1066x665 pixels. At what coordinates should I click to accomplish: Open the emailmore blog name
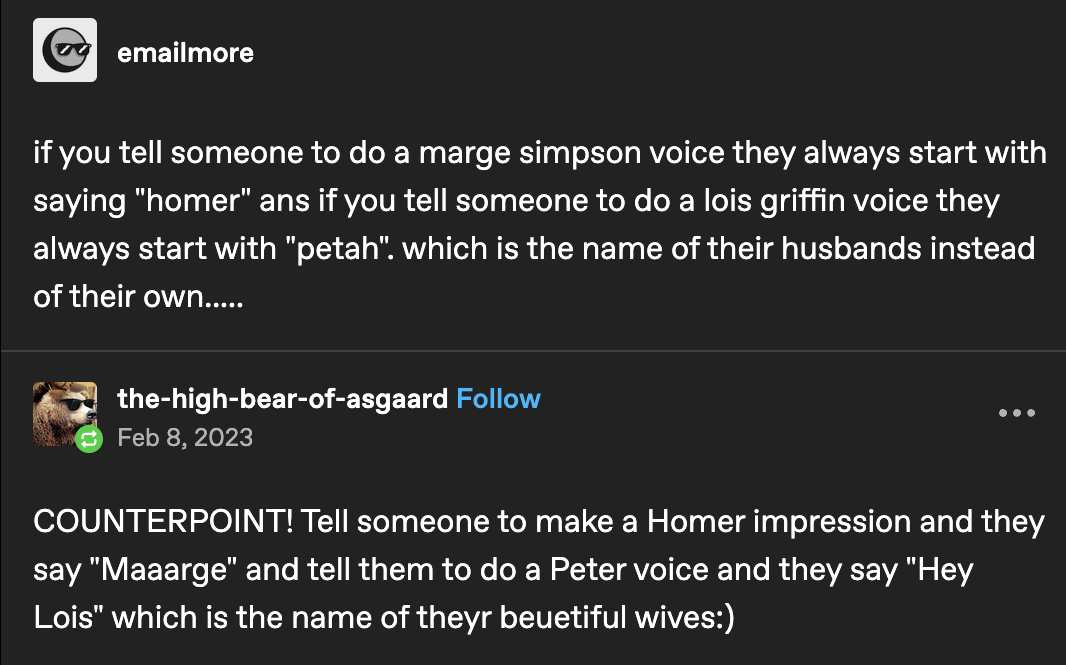tap(185, 51)
